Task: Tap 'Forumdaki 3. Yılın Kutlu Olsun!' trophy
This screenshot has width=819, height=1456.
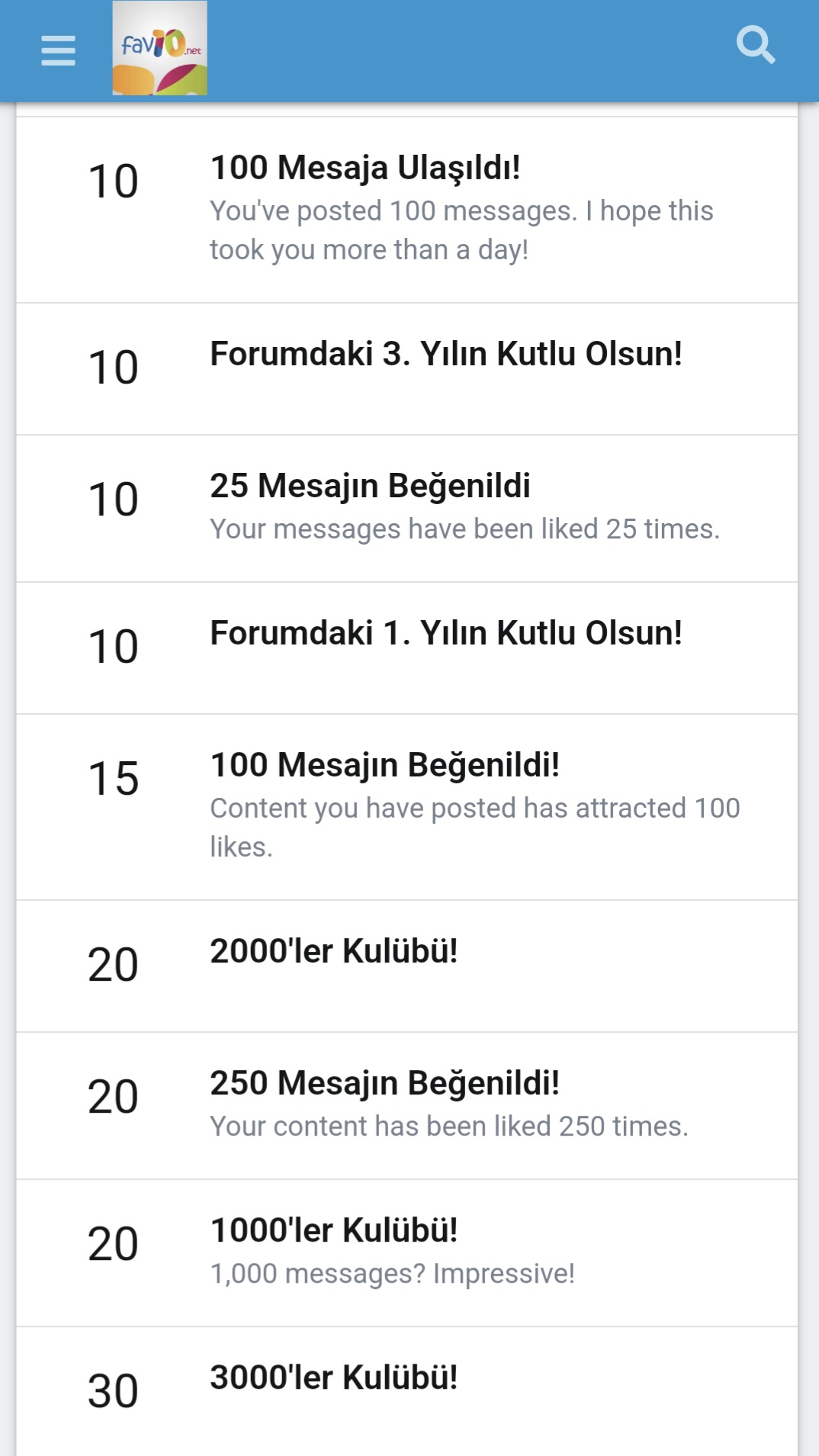Action: tap(445, 354)
